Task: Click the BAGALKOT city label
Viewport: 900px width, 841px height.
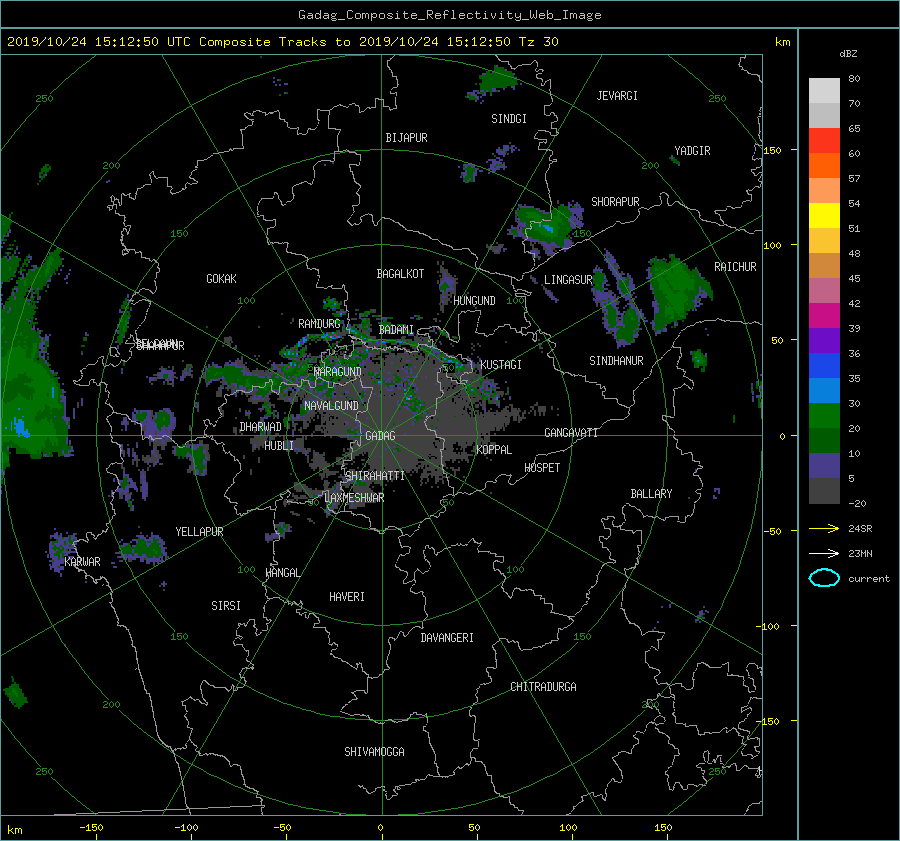Action: [400, 274]
